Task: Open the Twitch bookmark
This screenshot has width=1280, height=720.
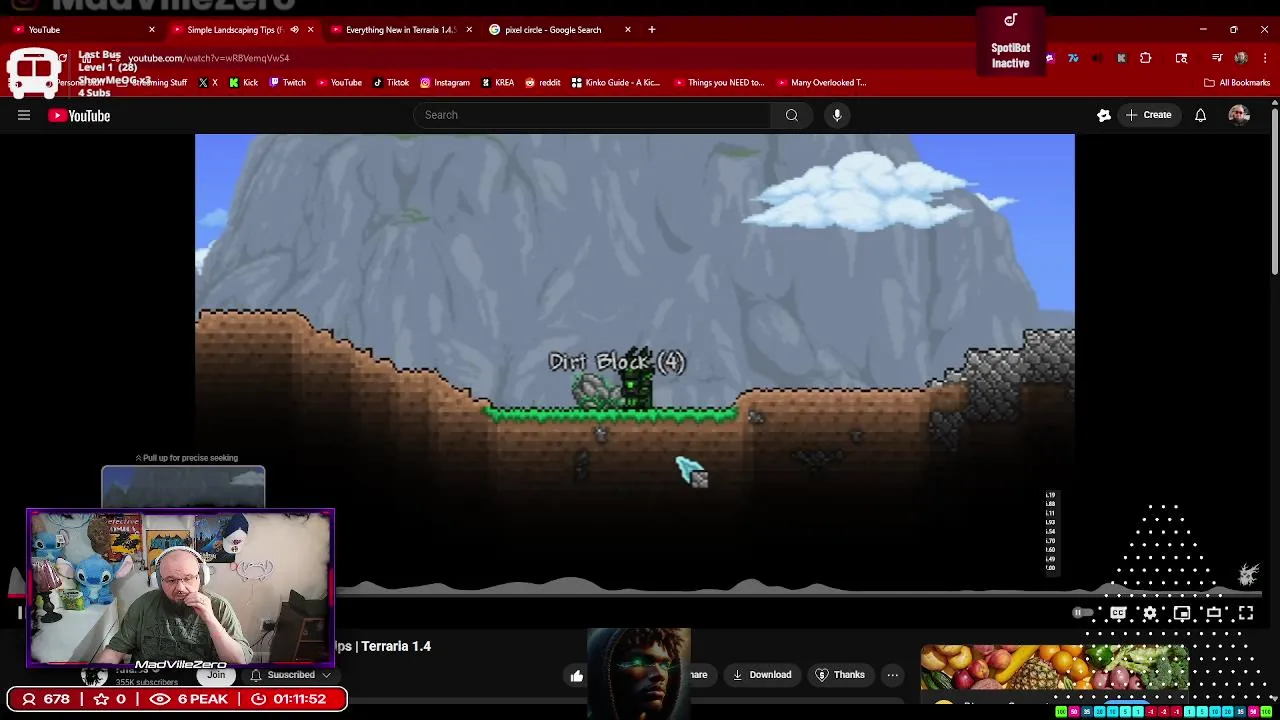Action: coord(288,83)
